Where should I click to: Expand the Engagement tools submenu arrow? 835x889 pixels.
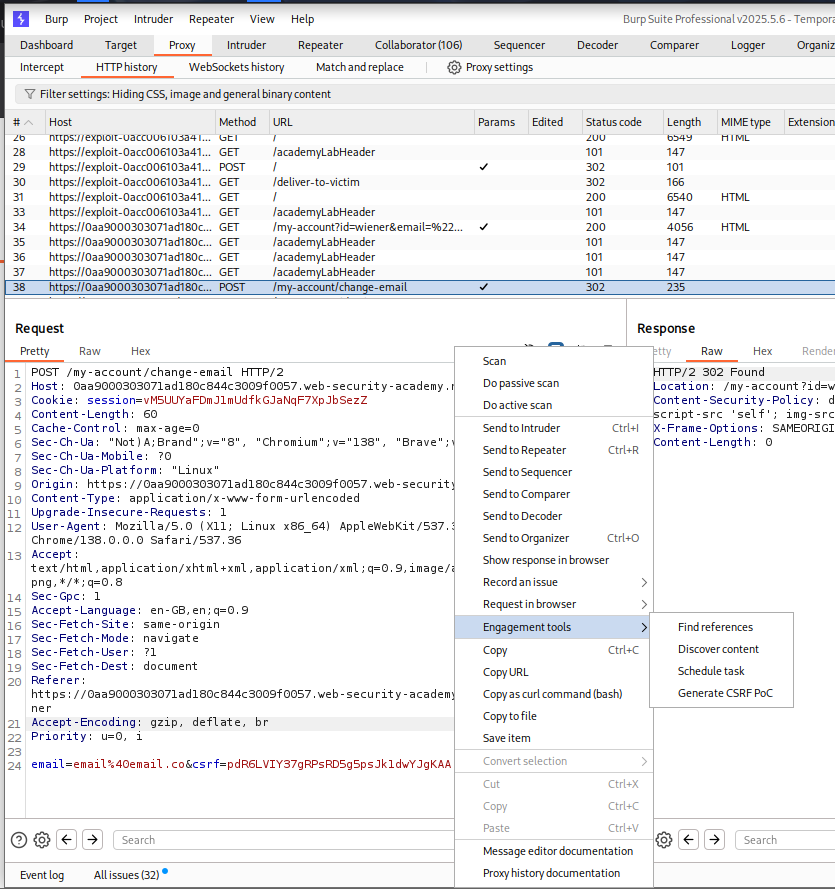[644, 628]
